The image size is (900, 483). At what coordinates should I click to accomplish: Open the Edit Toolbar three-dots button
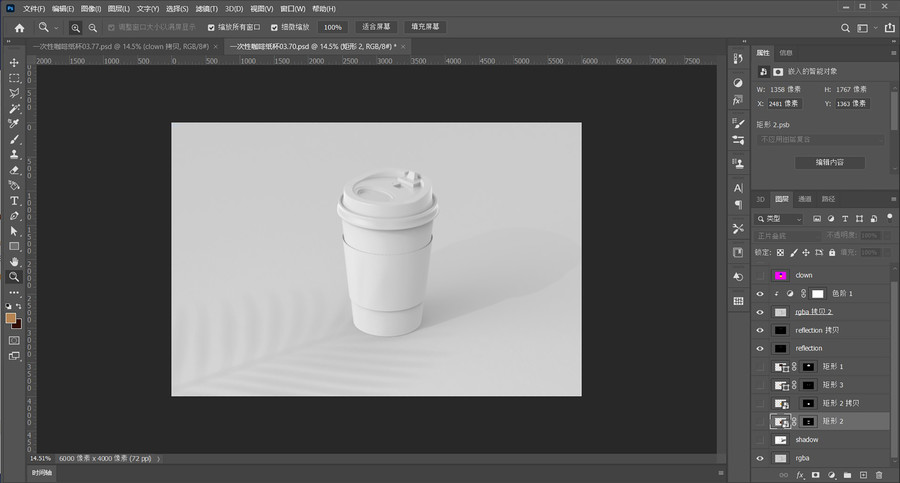pyautogui.click(x=14, y=292)
